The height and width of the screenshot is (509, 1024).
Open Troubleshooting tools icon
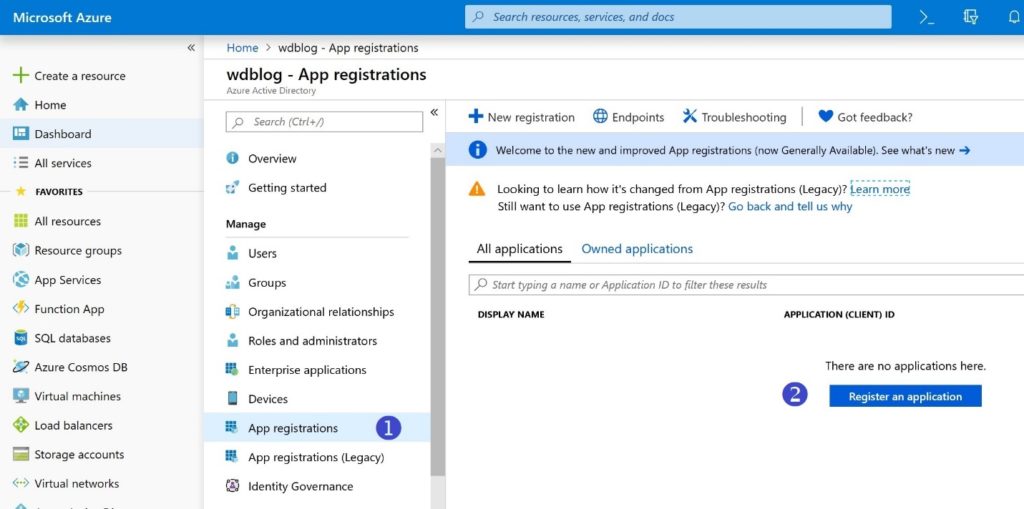689,117
